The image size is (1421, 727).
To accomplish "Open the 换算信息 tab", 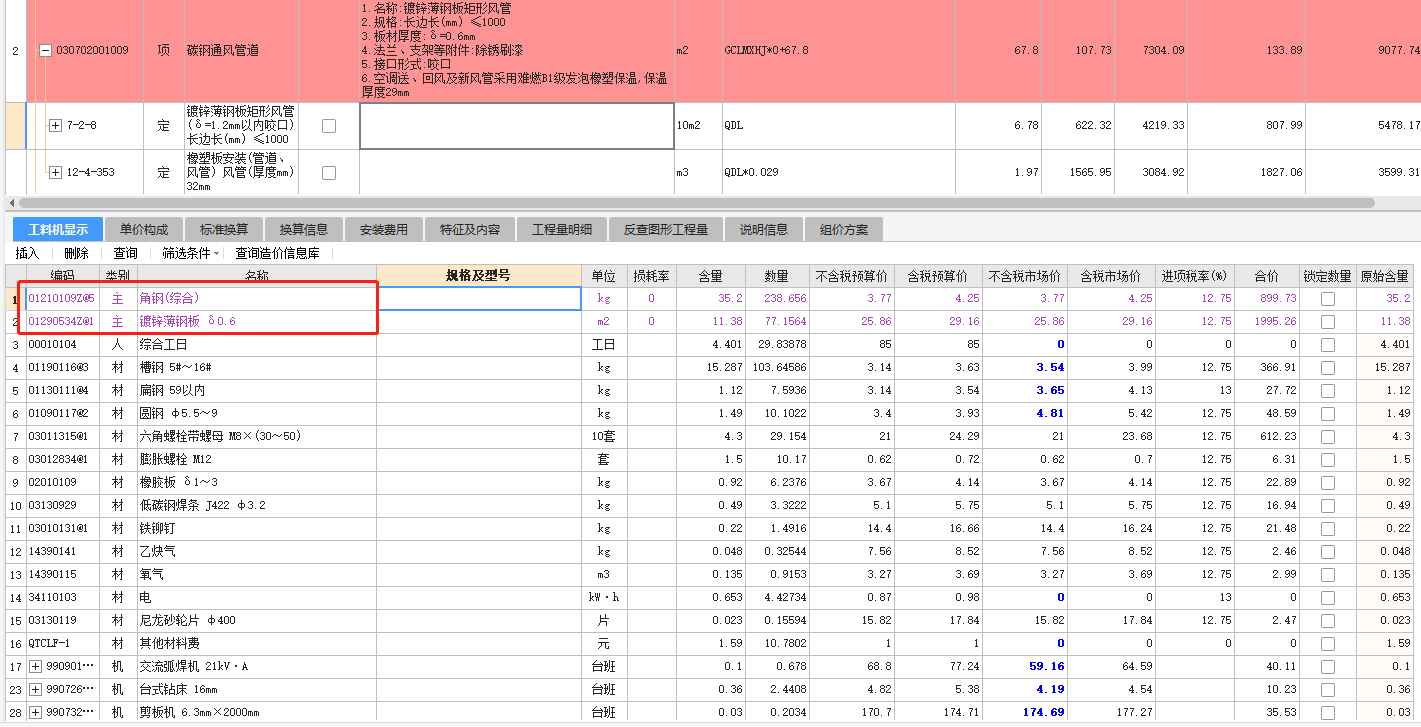I will click(304, 230).
